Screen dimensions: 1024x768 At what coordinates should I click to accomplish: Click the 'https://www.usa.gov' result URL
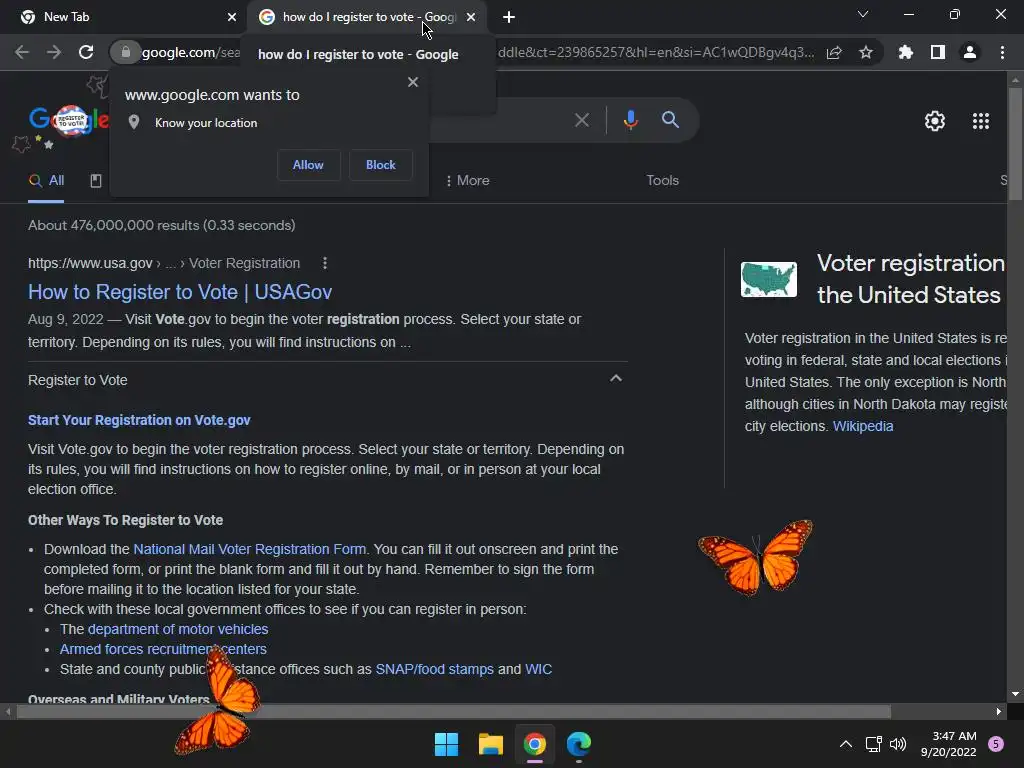(x=90, y=263)
